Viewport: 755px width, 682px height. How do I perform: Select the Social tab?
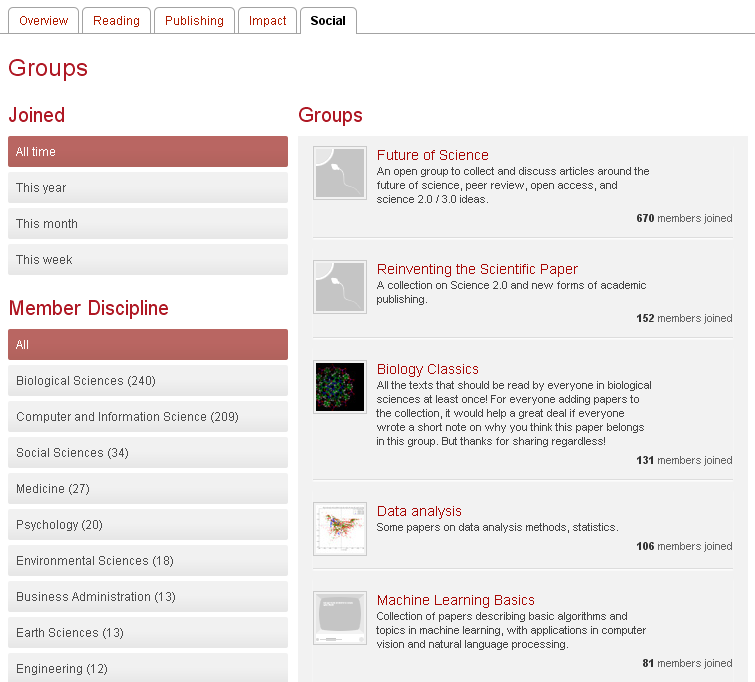[x=328, y=21]
